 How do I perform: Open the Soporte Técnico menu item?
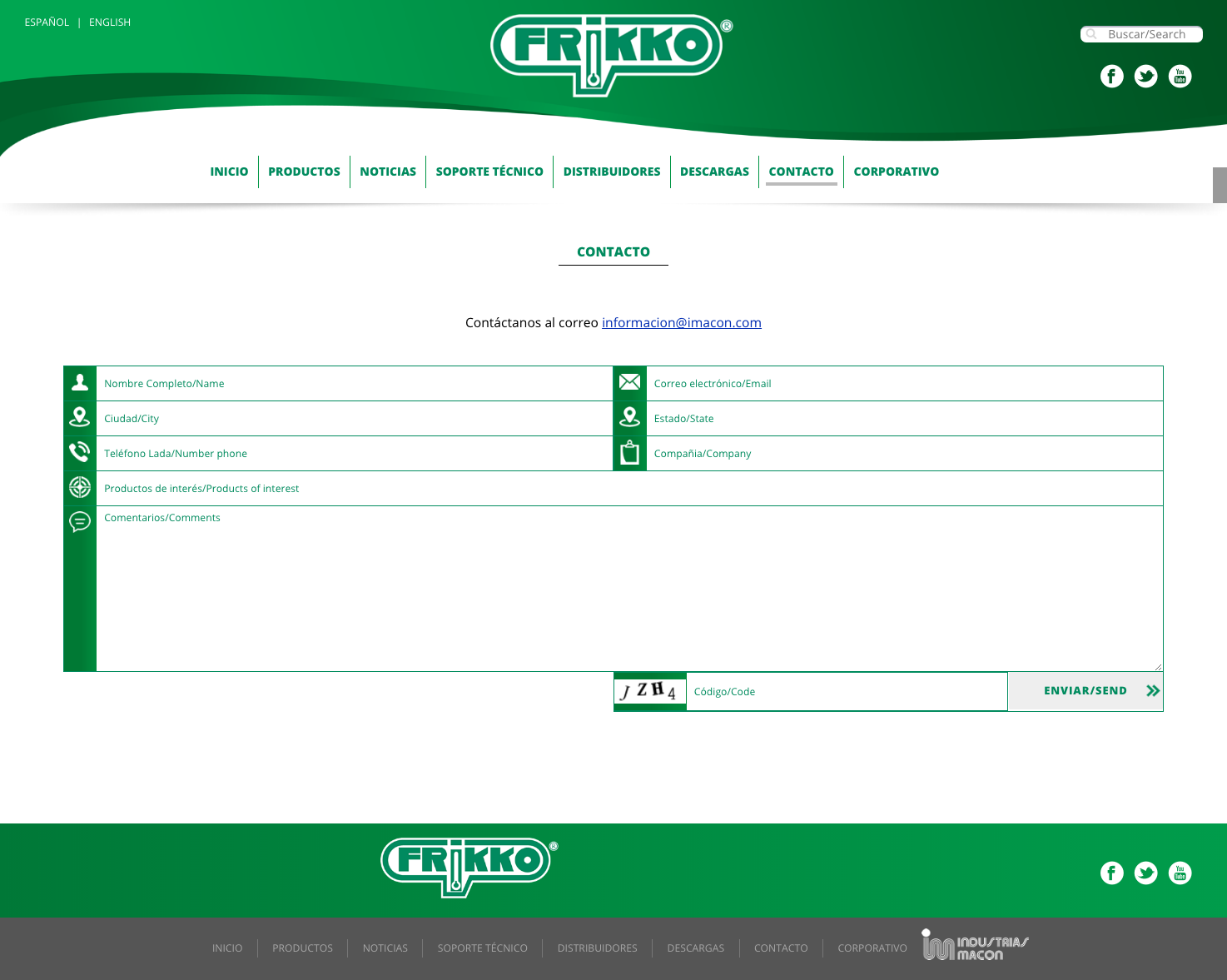click(x=489, y=172)
